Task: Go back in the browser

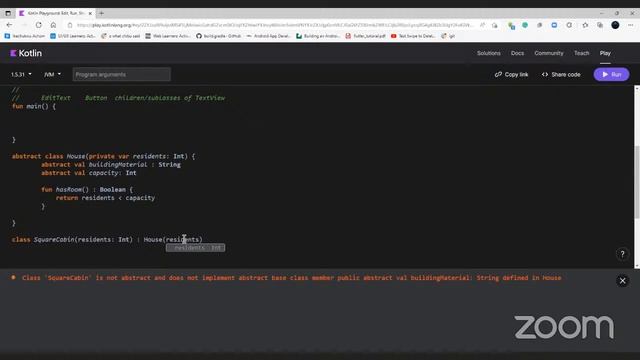Action: (x=9, y=25)
